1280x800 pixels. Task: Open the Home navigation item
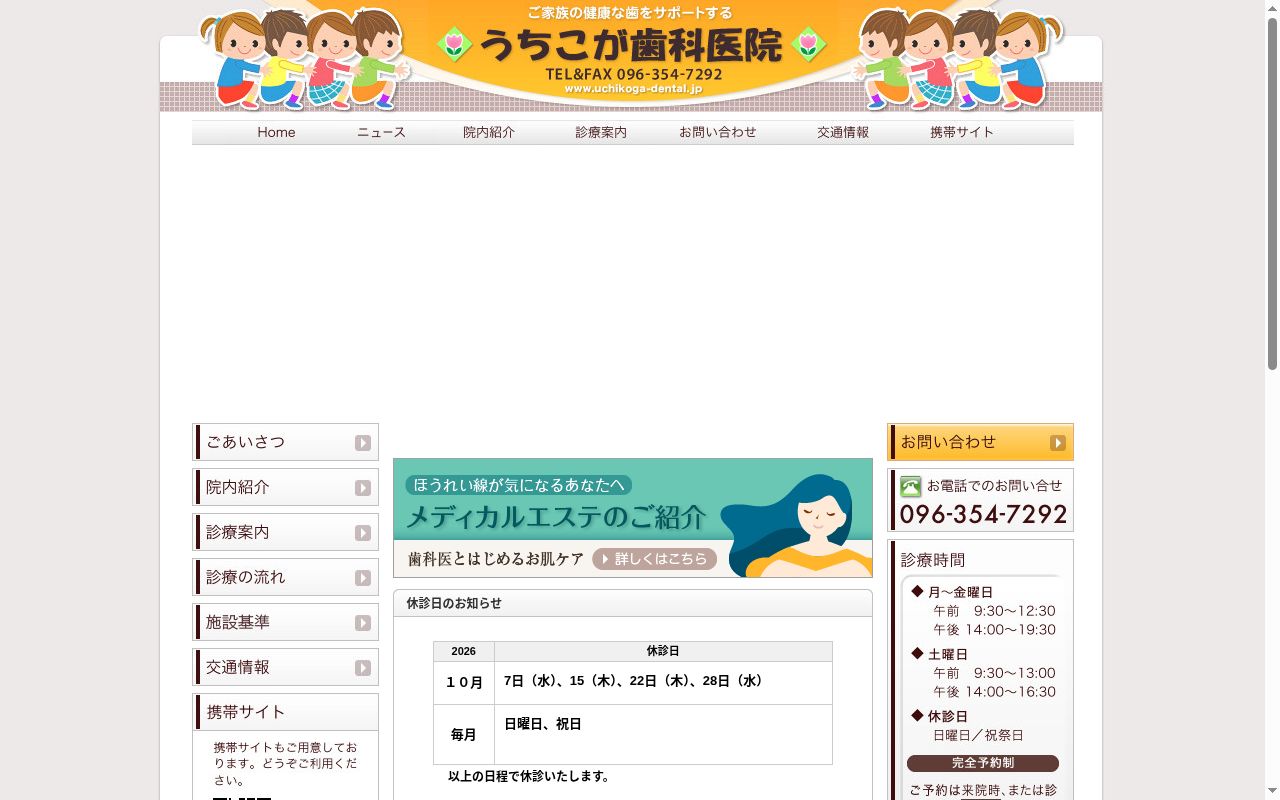pos(276,132)
